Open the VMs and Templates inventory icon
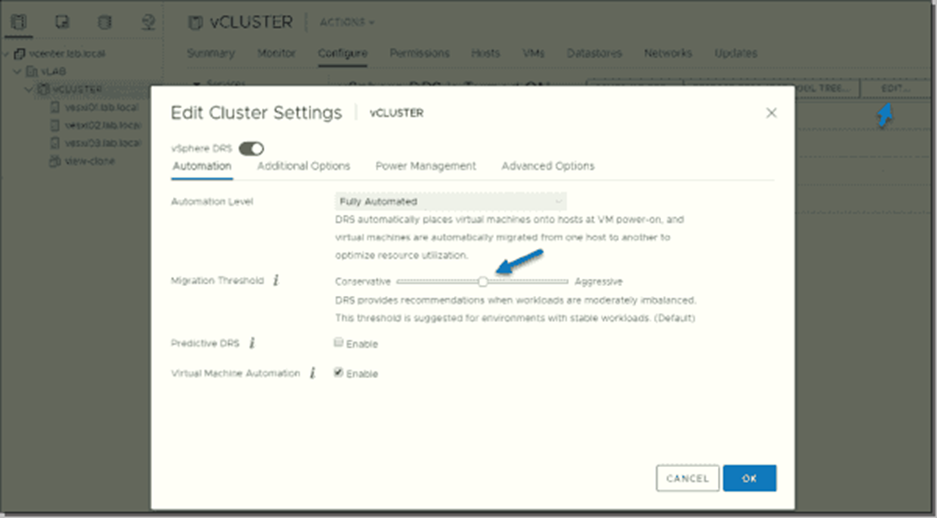This screenshot has width=937, height=518. [63, 21]
